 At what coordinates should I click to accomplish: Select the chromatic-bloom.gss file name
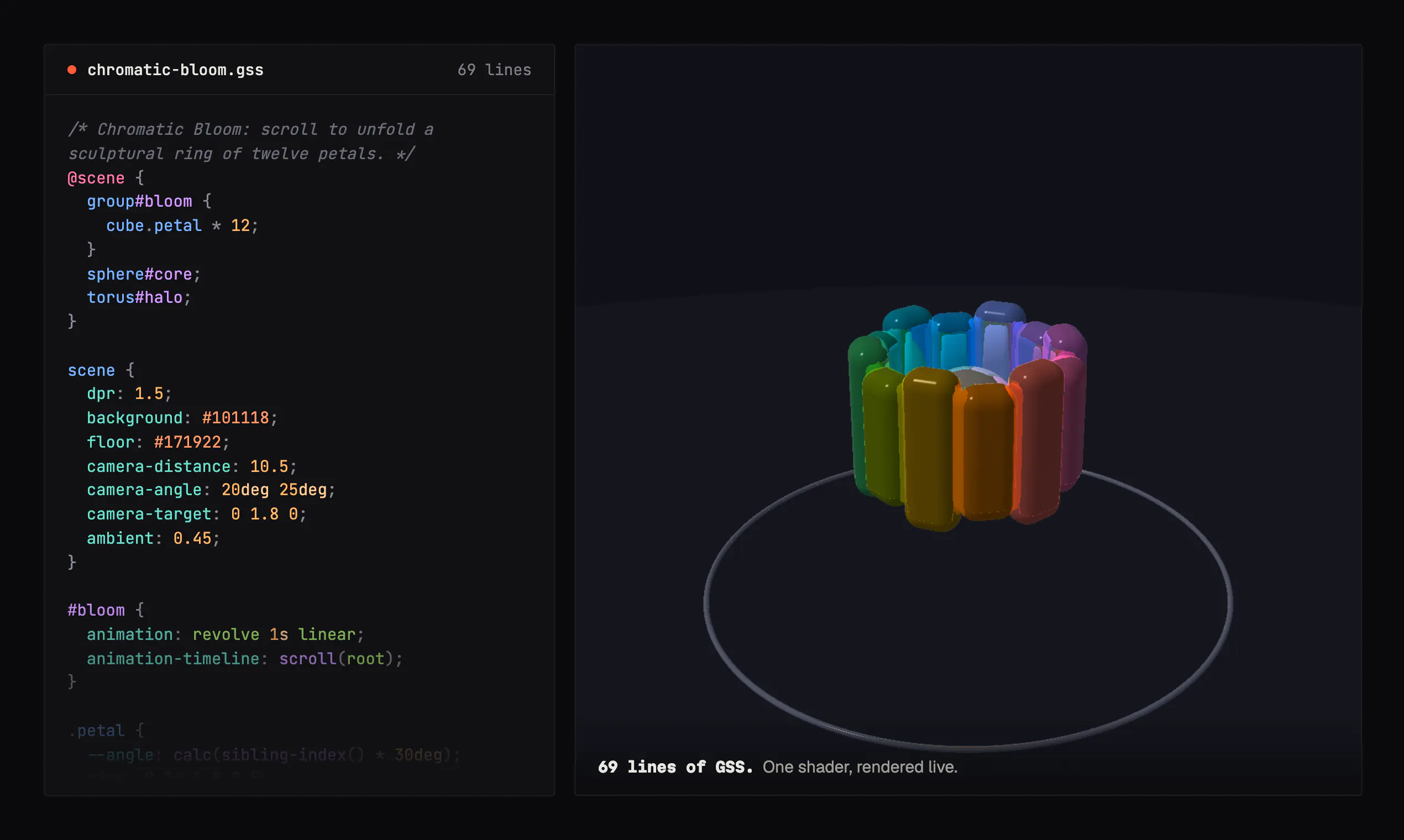click(175, 70)
